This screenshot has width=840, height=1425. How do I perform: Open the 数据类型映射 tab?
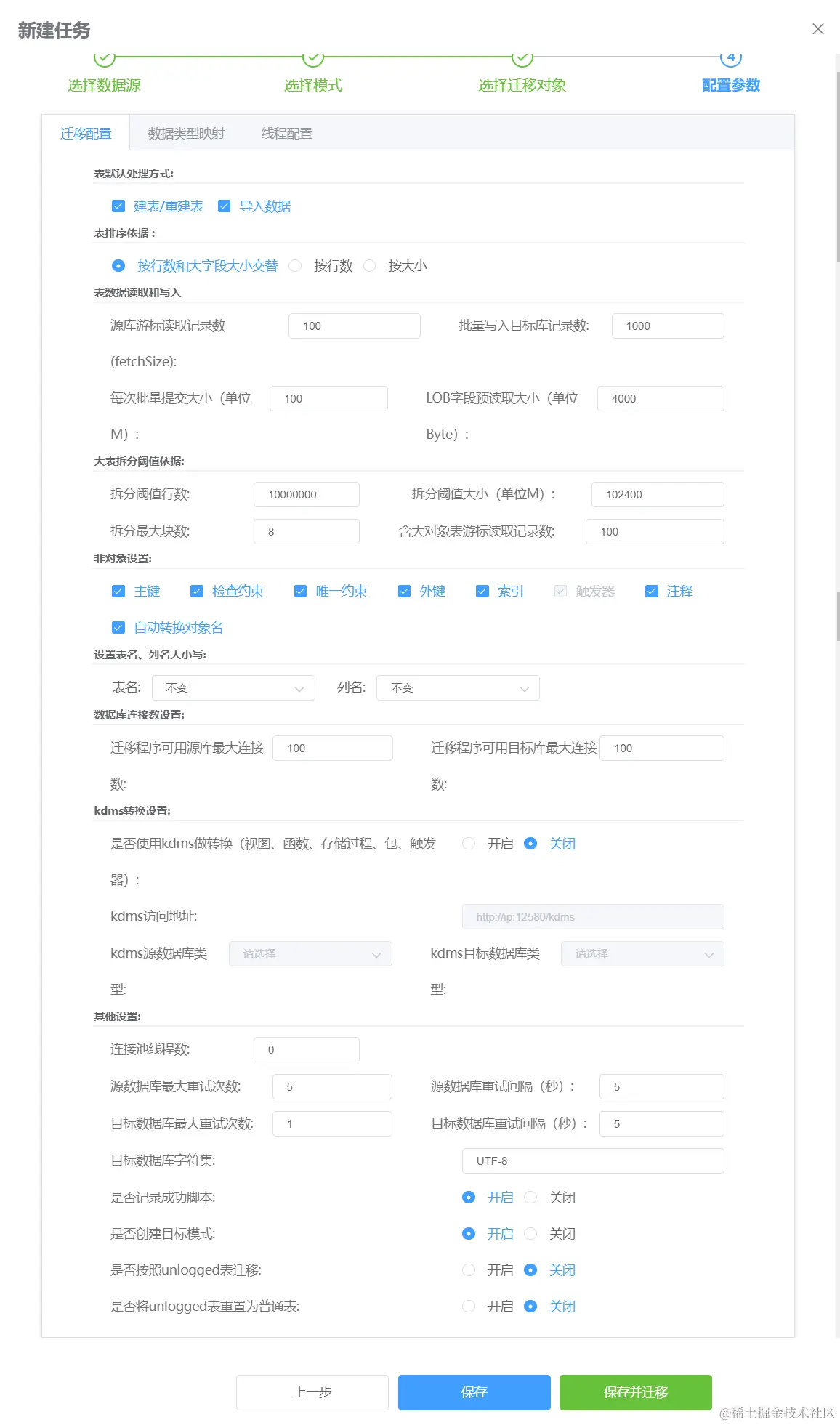click(186, 134)
